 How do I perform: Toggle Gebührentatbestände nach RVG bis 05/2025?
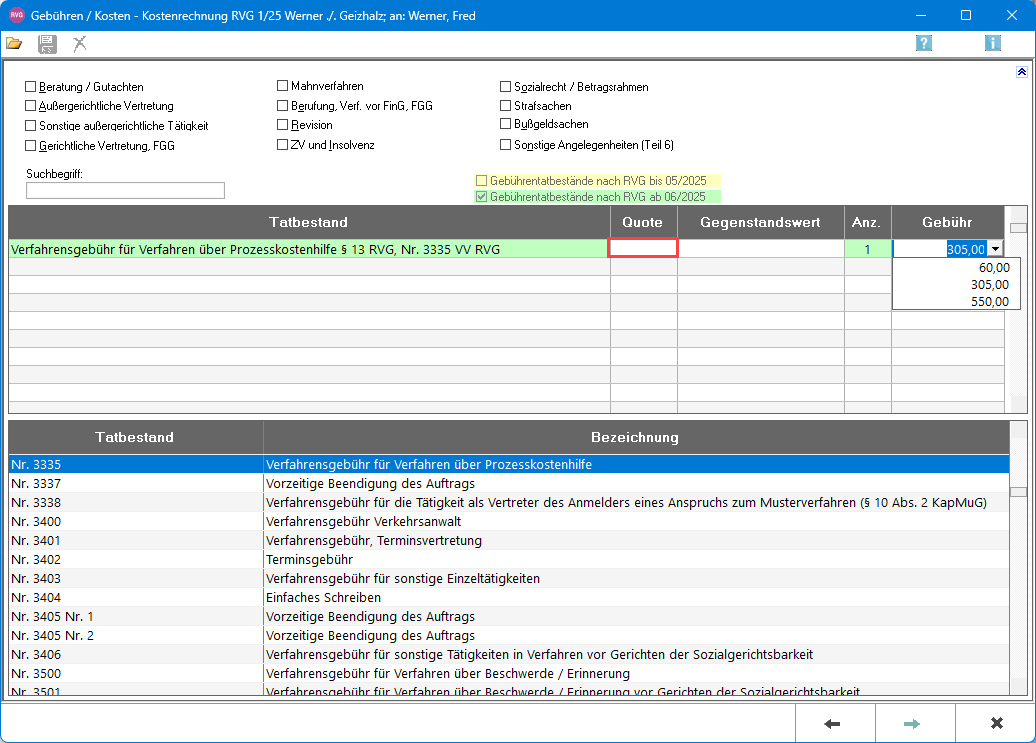pos(482,180)
